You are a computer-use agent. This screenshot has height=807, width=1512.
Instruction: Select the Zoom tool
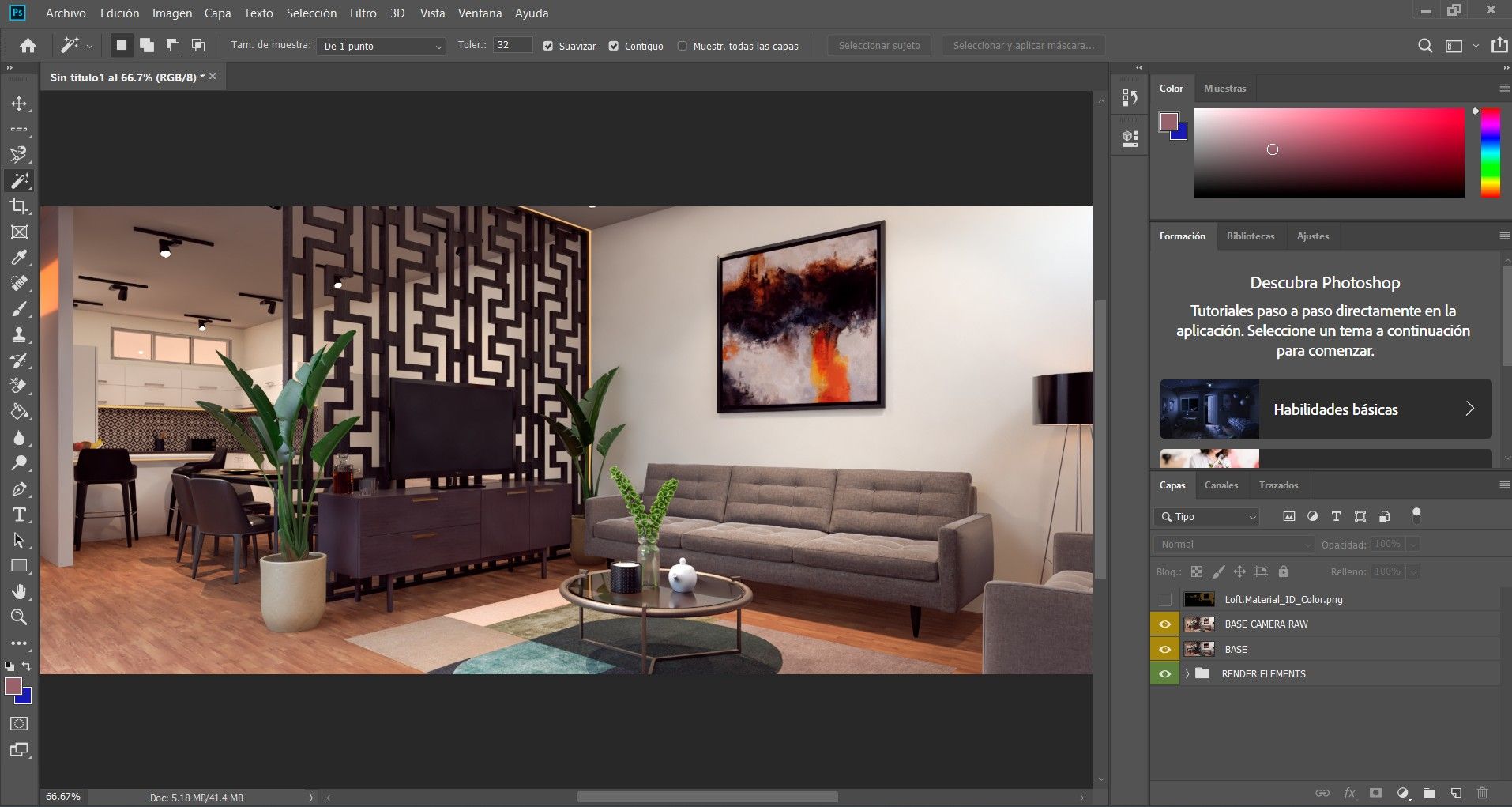tap(19, 617)
